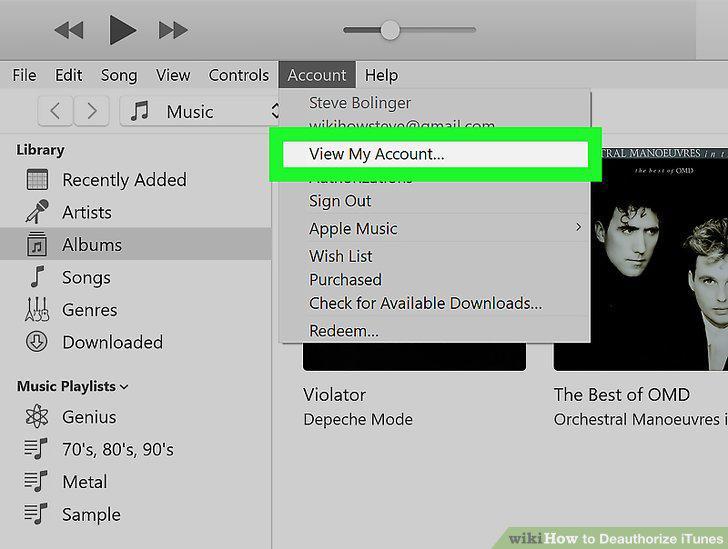Open the Music media type dropdown
Image resolution: width=728 pixels, height=549 pixels.
point(200,111)
